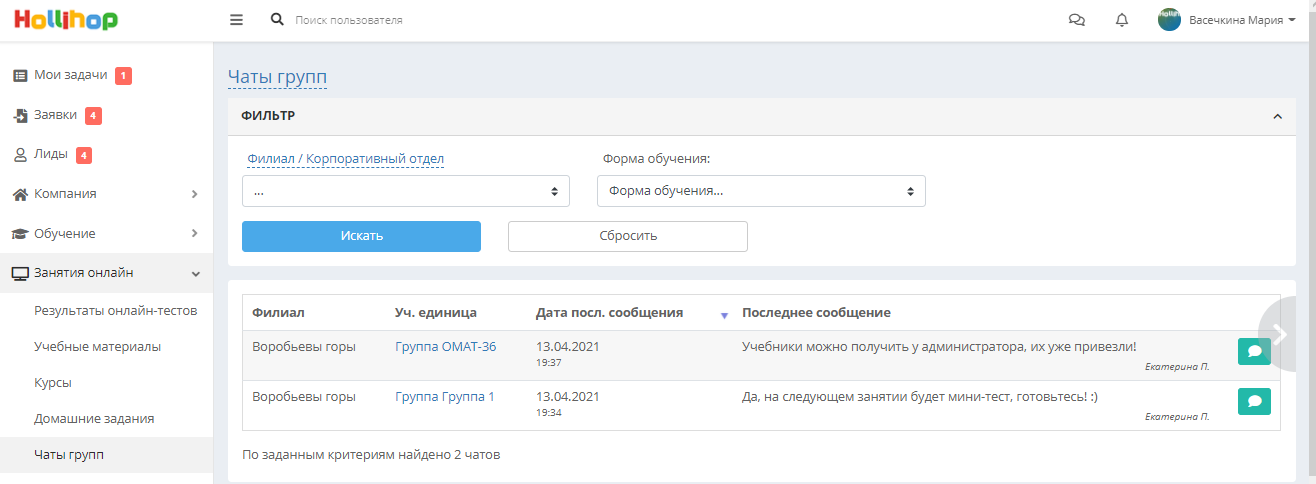The image size is (1316, 484).
Task: Open chat for Группа ОМАТ-36 via green icon
Action: (x=1254, y=351)
